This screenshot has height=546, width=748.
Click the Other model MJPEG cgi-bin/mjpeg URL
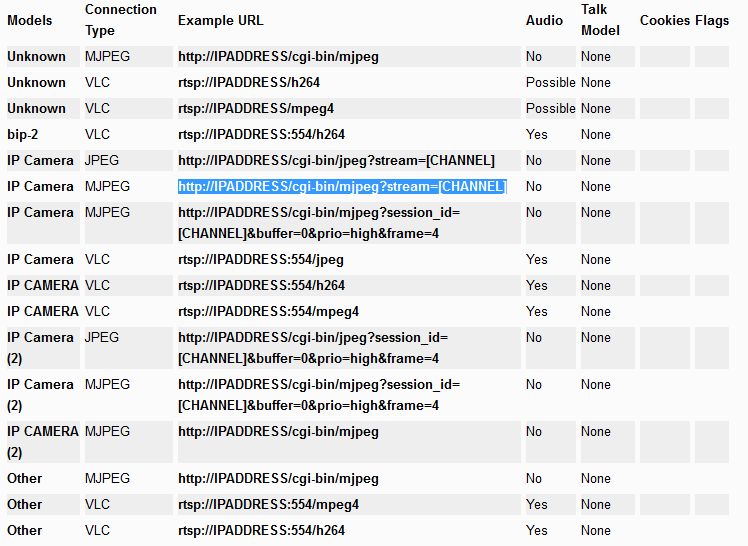(x=278, y=479)
